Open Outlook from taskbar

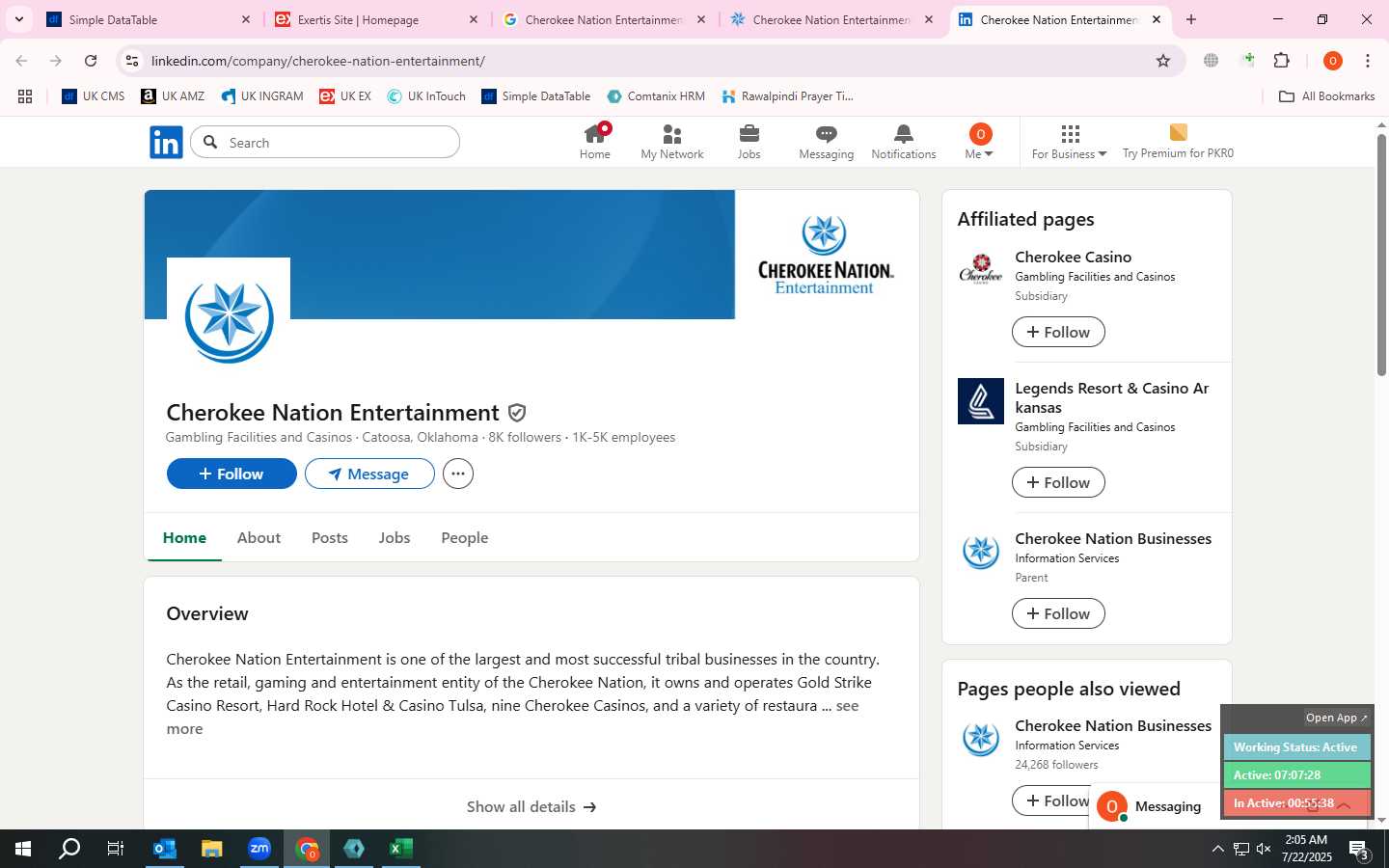pos(164,849)
